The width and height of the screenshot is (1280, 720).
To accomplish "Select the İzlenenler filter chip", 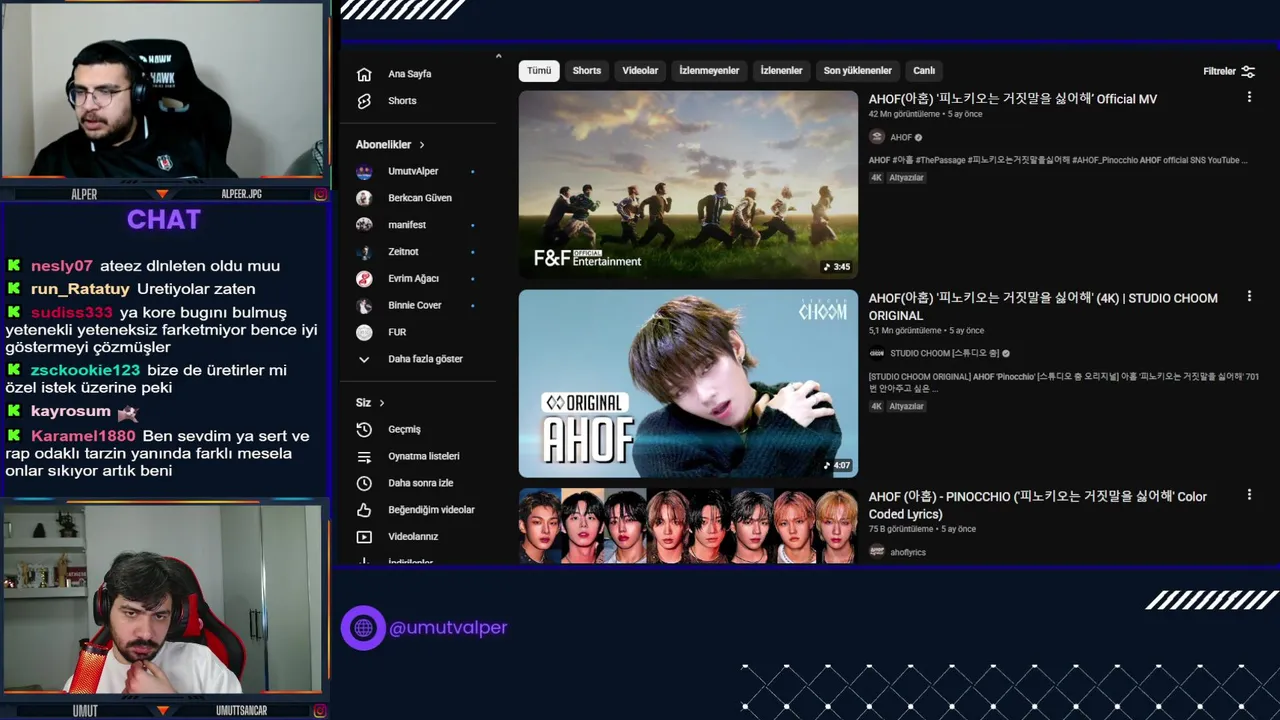I will click(781, 71).
